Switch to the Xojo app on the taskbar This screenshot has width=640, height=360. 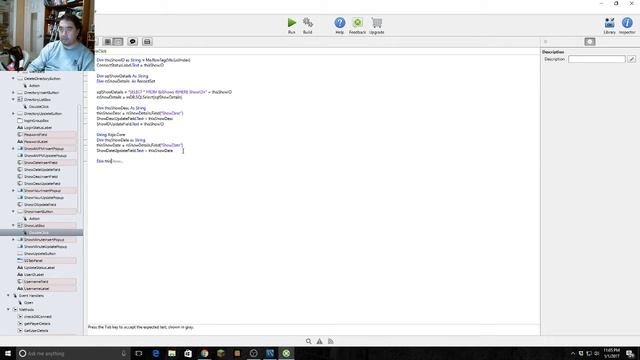pos(286,353)
